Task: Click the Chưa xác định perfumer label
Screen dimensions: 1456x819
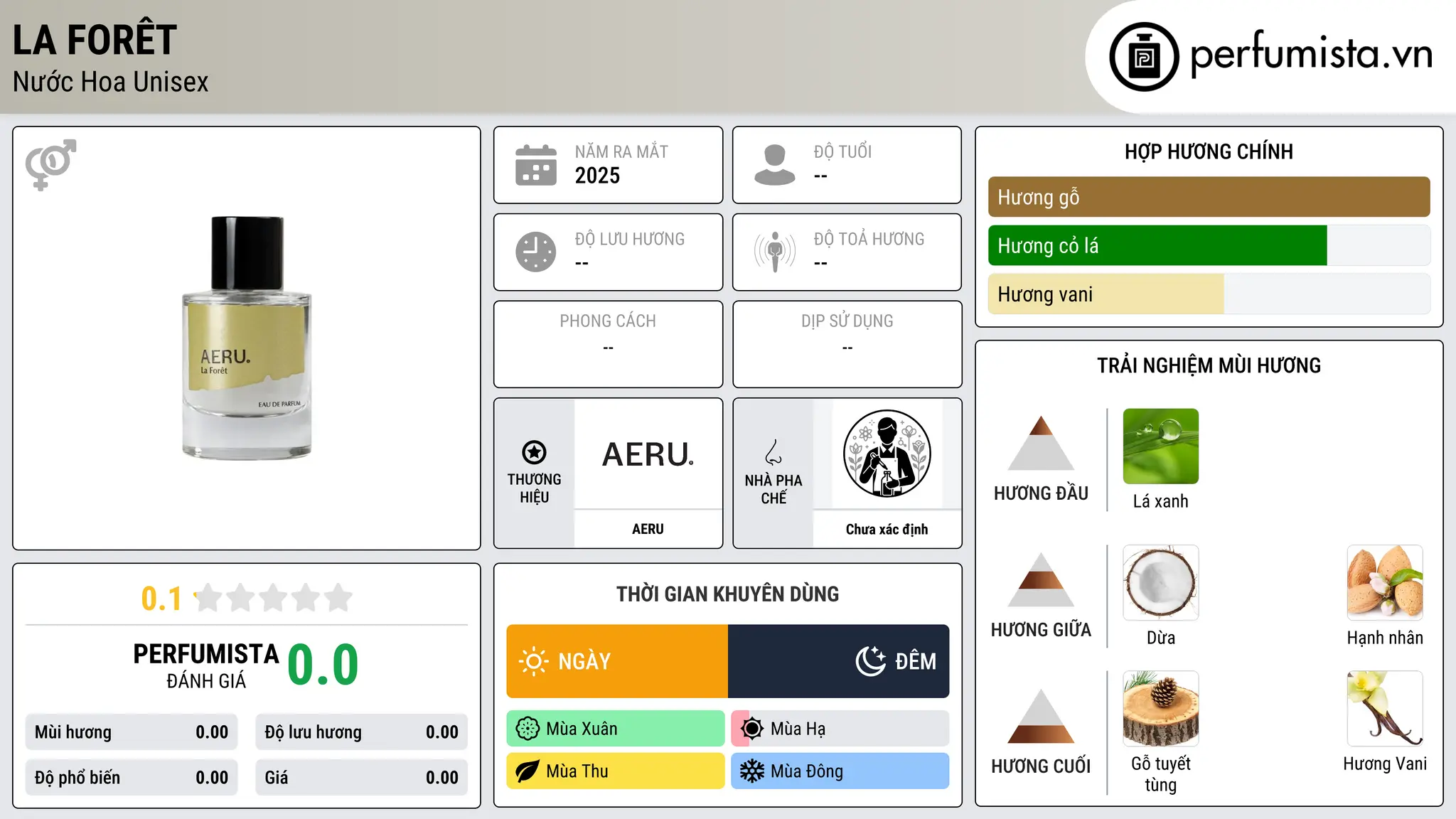Action: [x=887, y=530]
